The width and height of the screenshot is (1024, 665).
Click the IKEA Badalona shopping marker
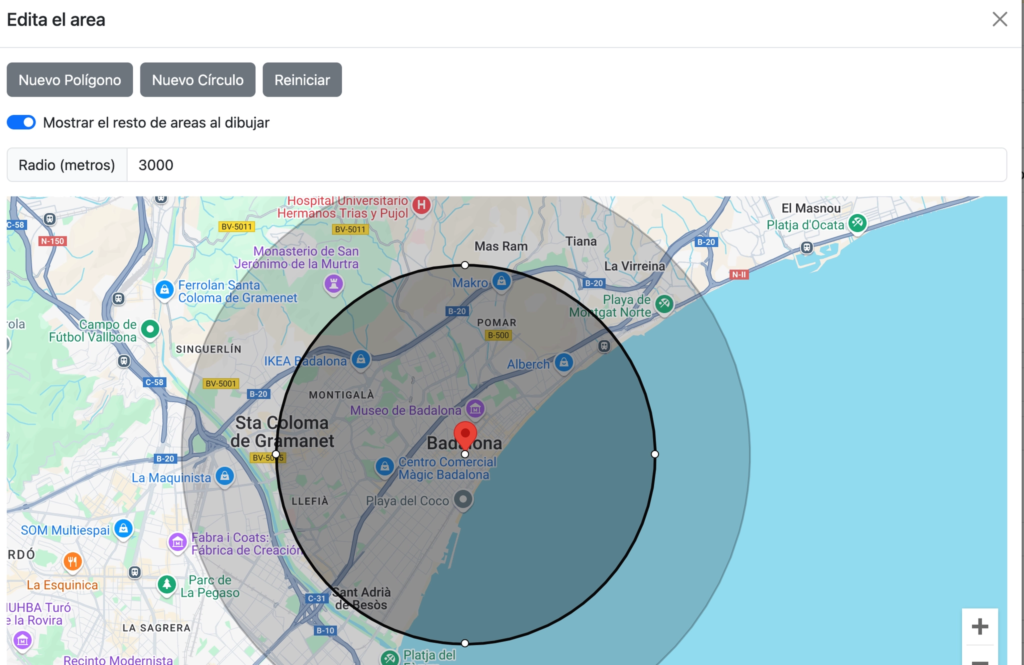tap(360, 359)
